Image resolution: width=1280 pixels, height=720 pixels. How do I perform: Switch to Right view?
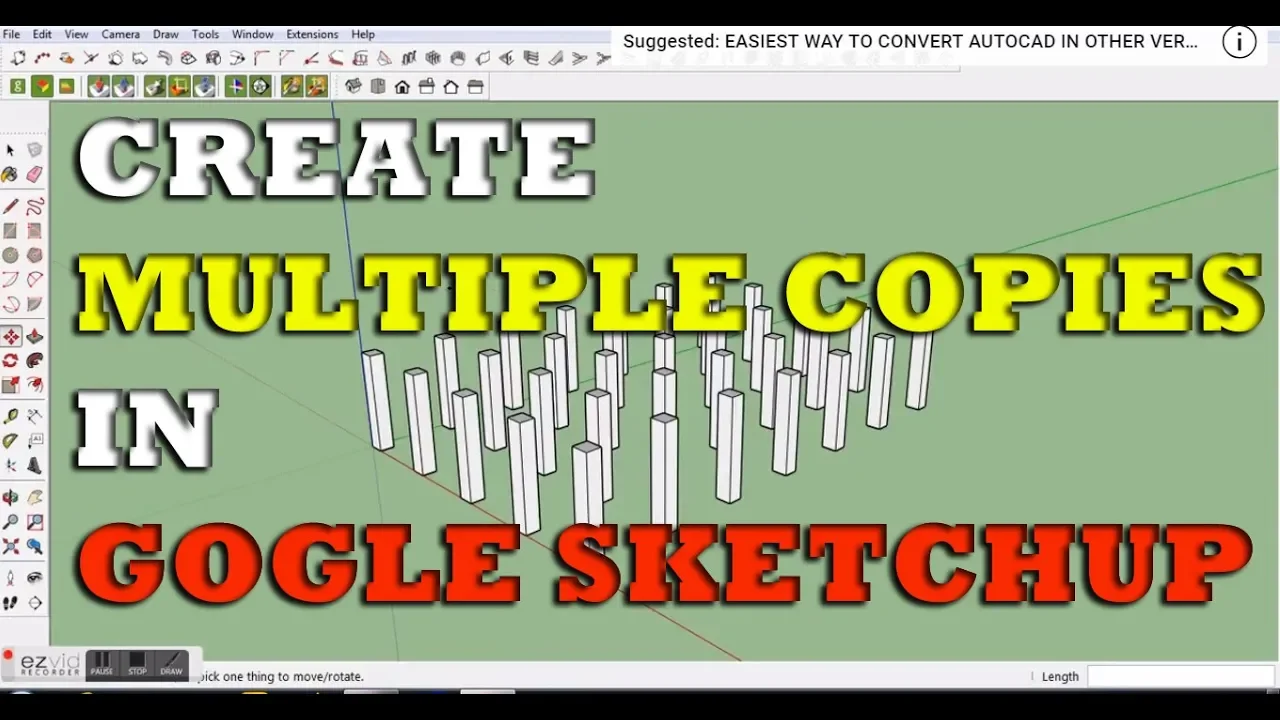point(427,87)
